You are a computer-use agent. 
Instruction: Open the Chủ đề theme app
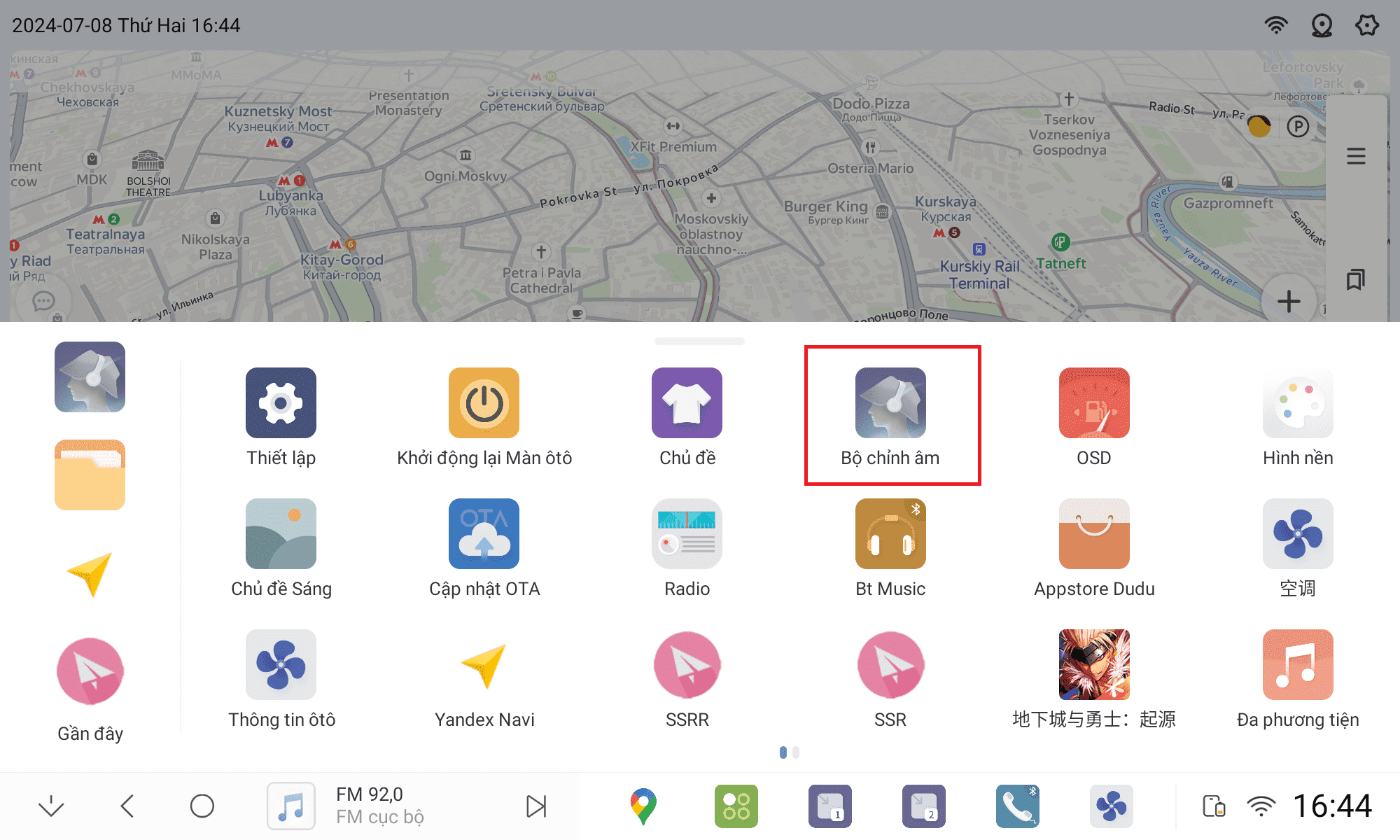coord(687,404)
